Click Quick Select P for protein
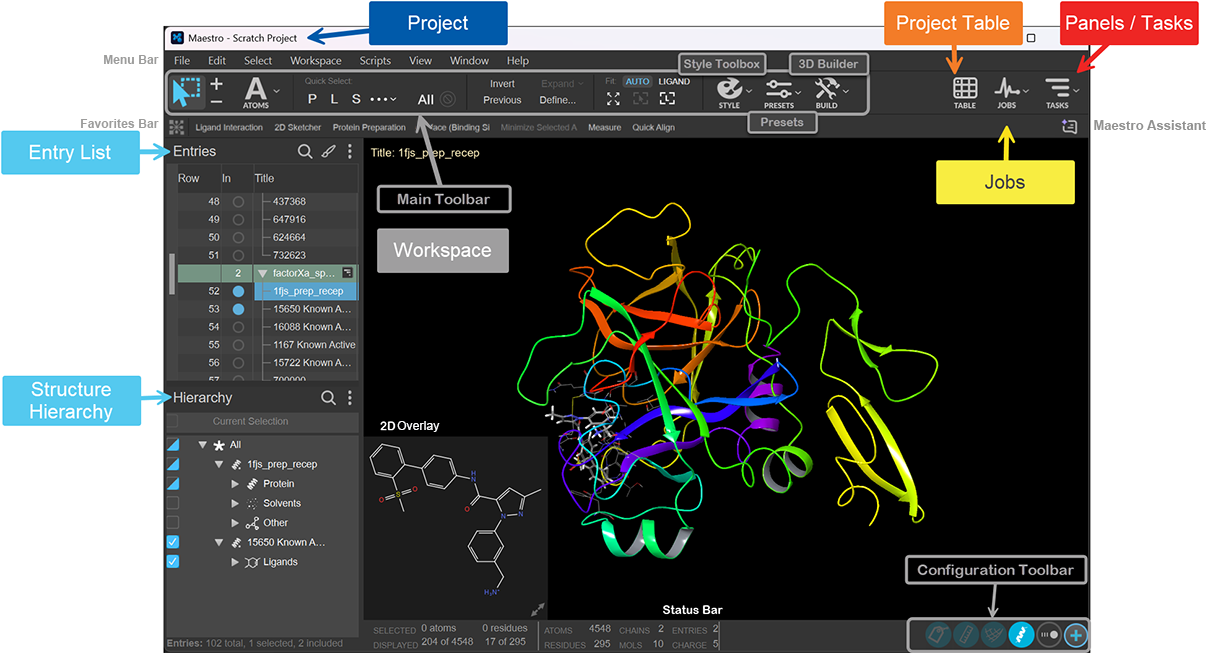This screenshot has height=653, width=1216. (x=312, y=99)
